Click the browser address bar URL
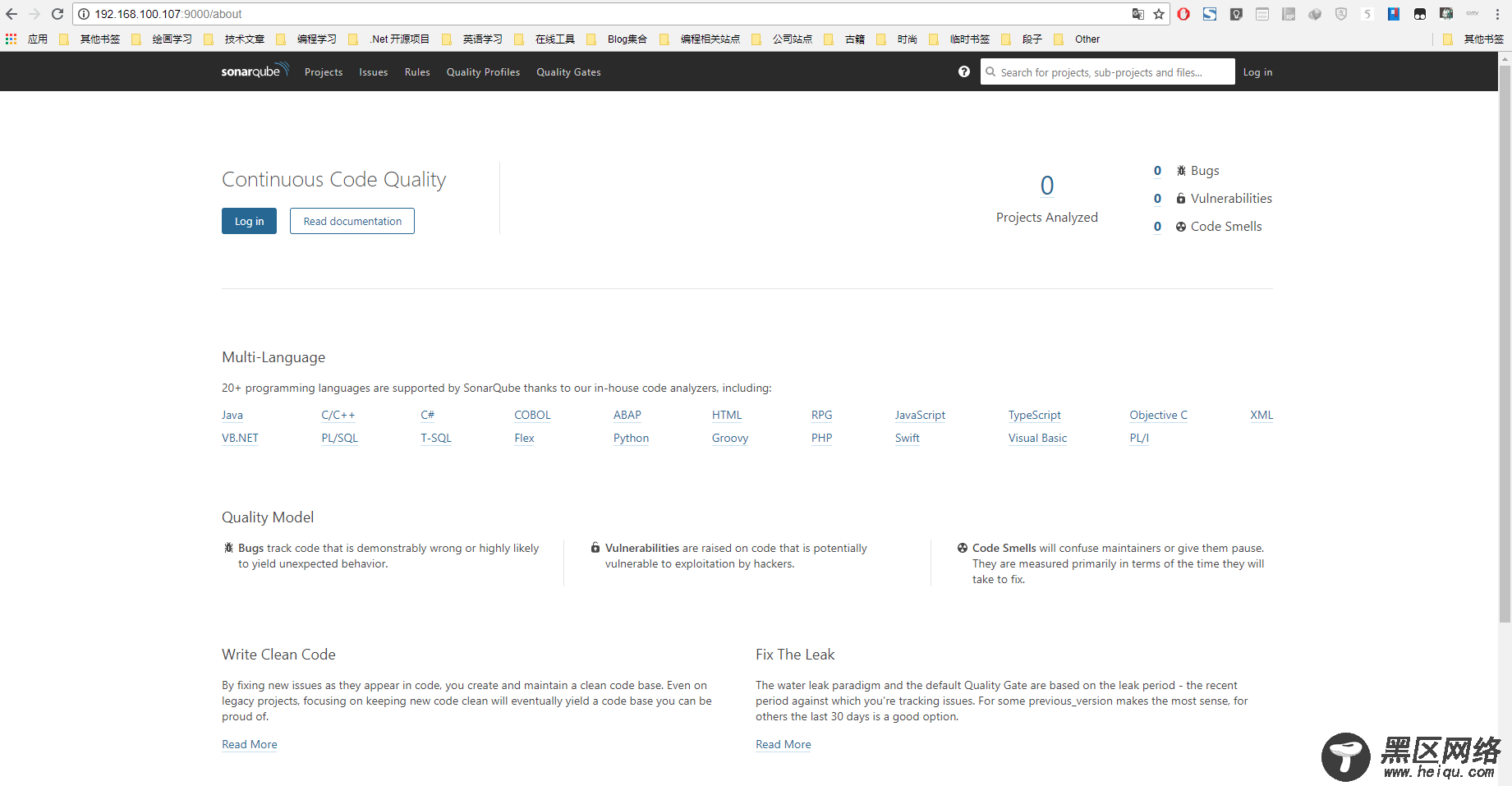 [x=168, y=14]
